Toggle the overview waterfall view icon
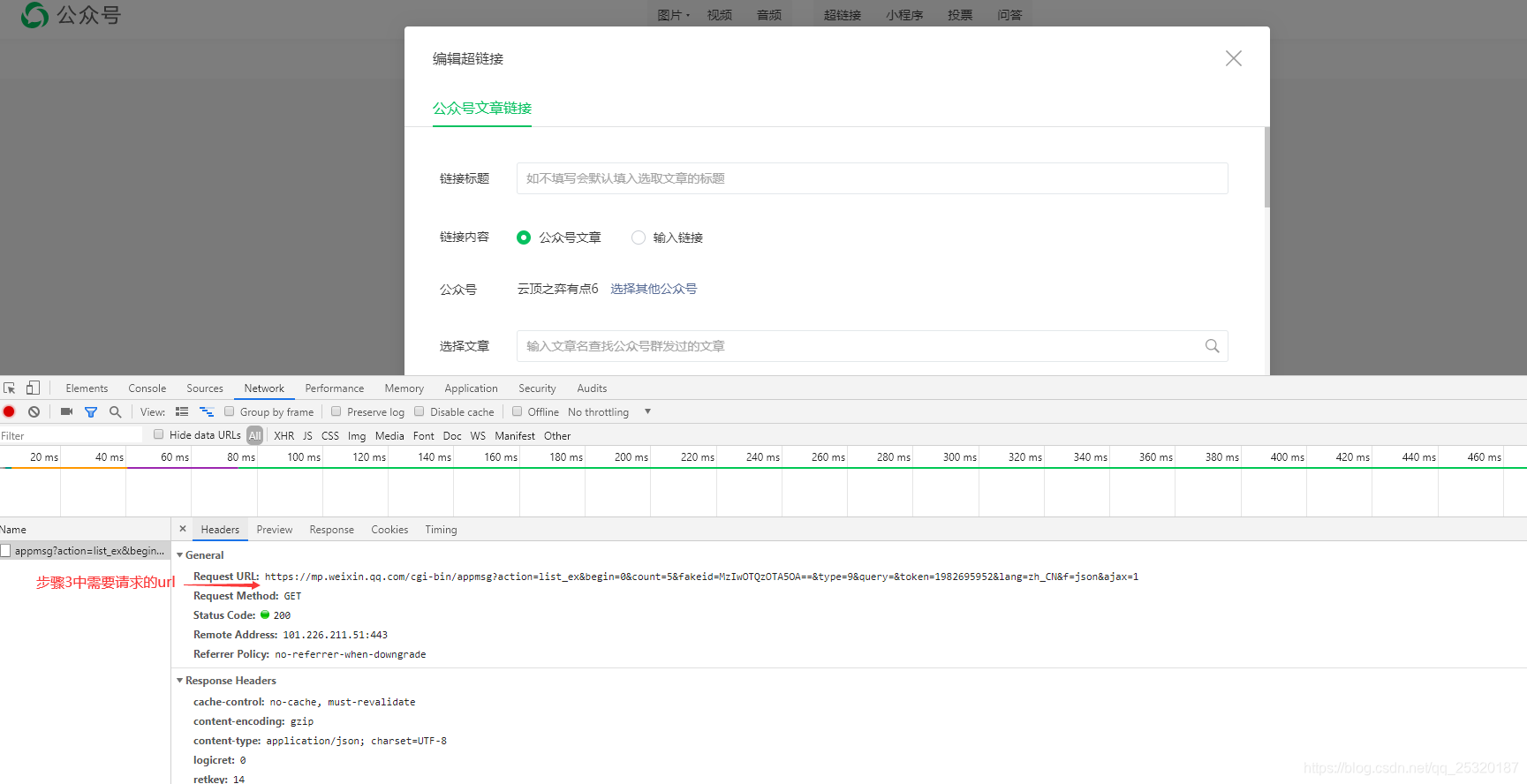This screenshot has height=784, width=1527. (x=207, y=412)
